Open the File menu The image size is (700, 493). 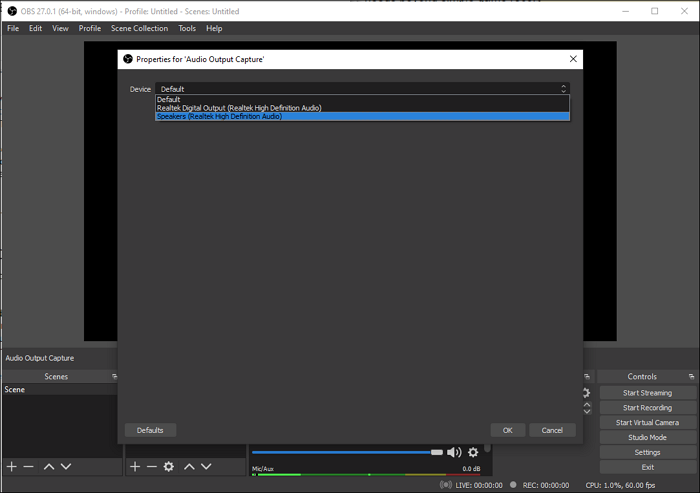tap(13, 28)
